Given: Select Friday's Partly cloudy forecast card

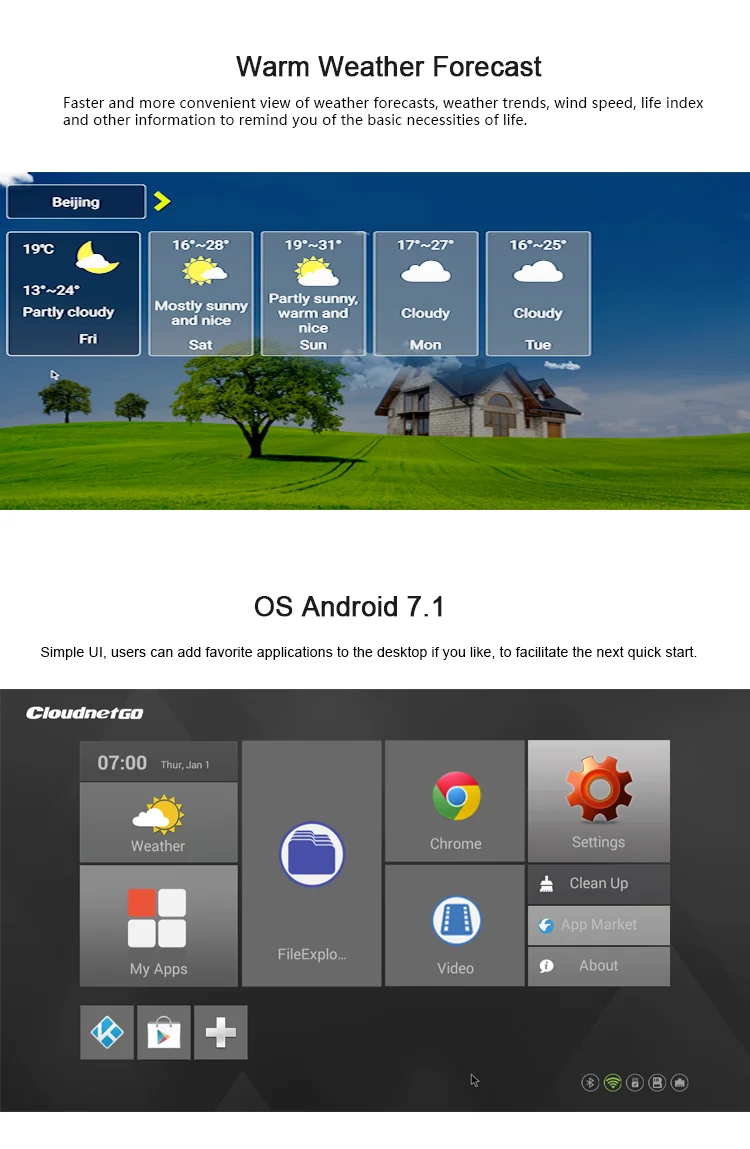Looking at the screenshot, I should tap(73, 294).
